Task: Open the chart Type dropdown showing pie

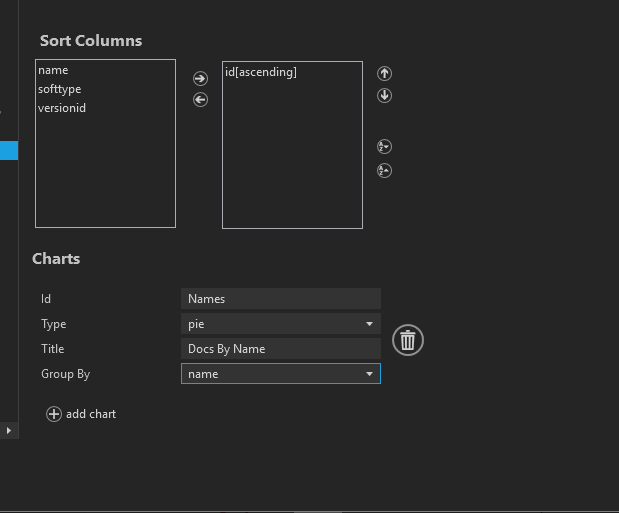Action: (281, 324)
